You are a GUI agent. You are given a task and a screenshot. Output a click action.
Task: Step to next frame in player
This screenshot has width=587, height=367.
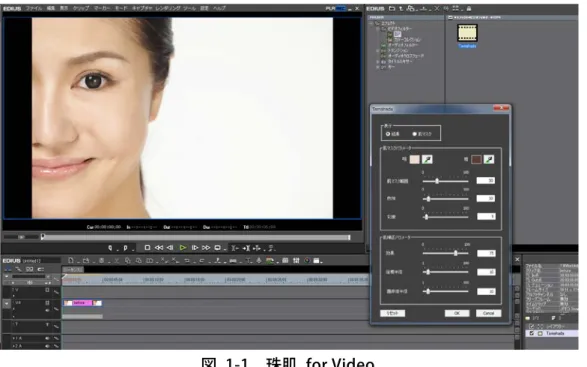[x=195, y=248]
